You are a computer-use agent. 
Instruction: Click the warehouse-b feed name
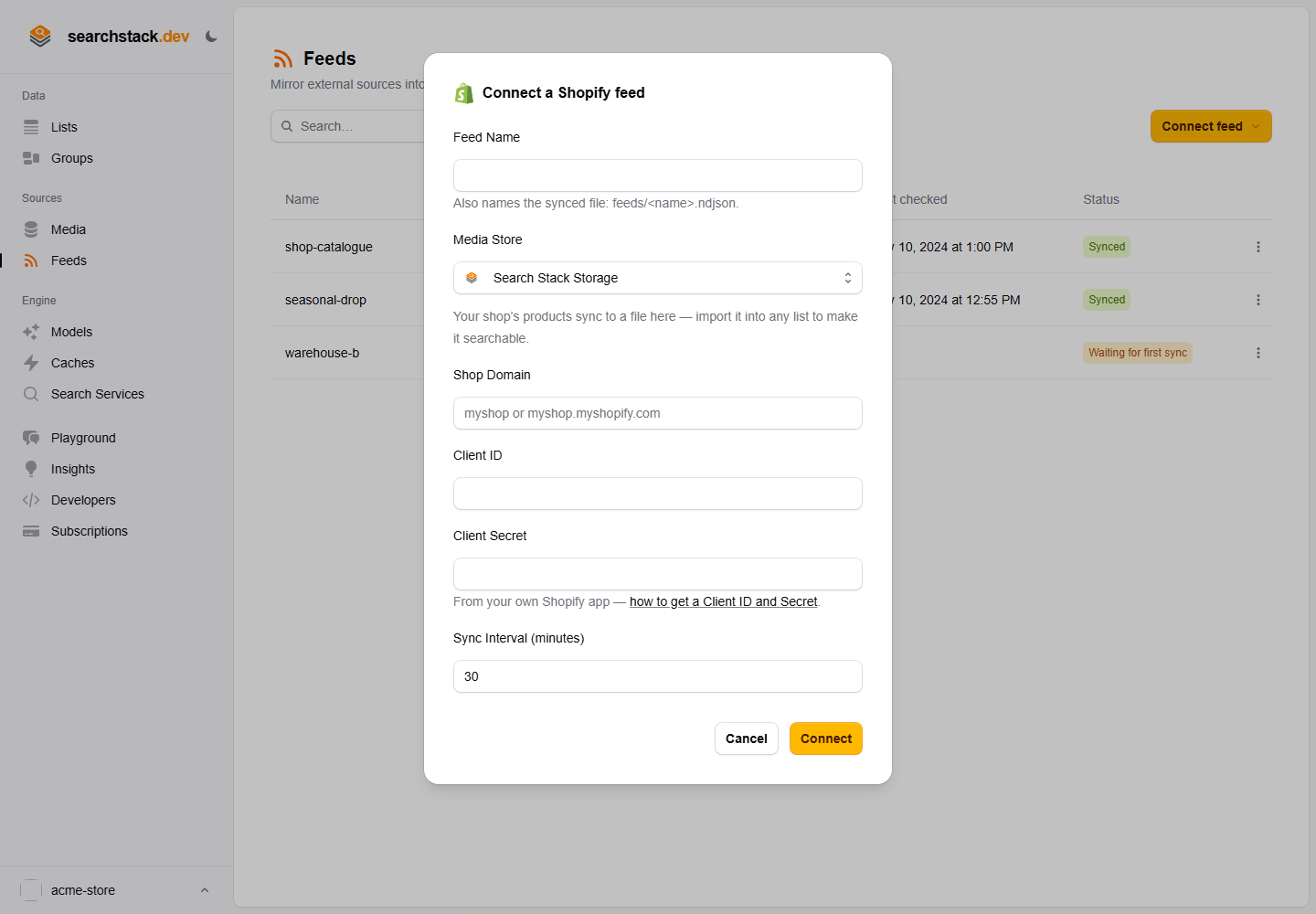[x=323, y=353]
